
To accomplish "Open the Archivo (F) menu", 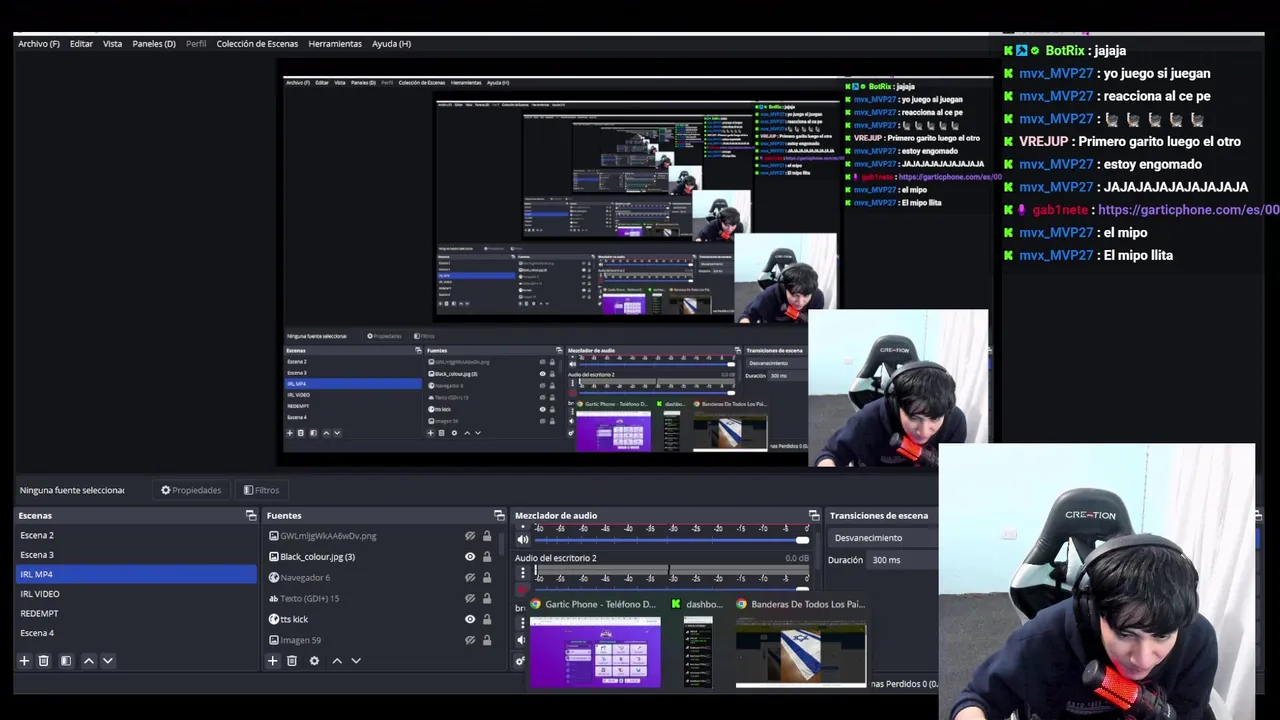I will click(x=39, y=44).
